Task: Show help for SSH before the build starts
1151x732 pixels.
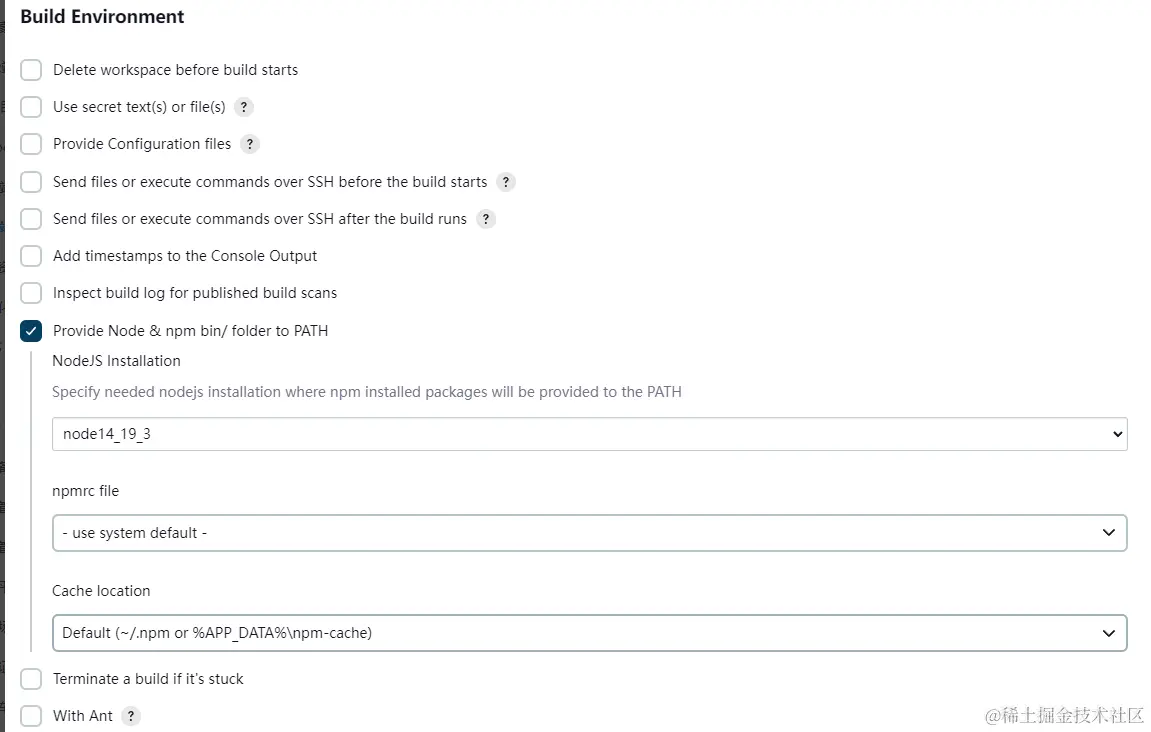Action: tap(506, 182)
